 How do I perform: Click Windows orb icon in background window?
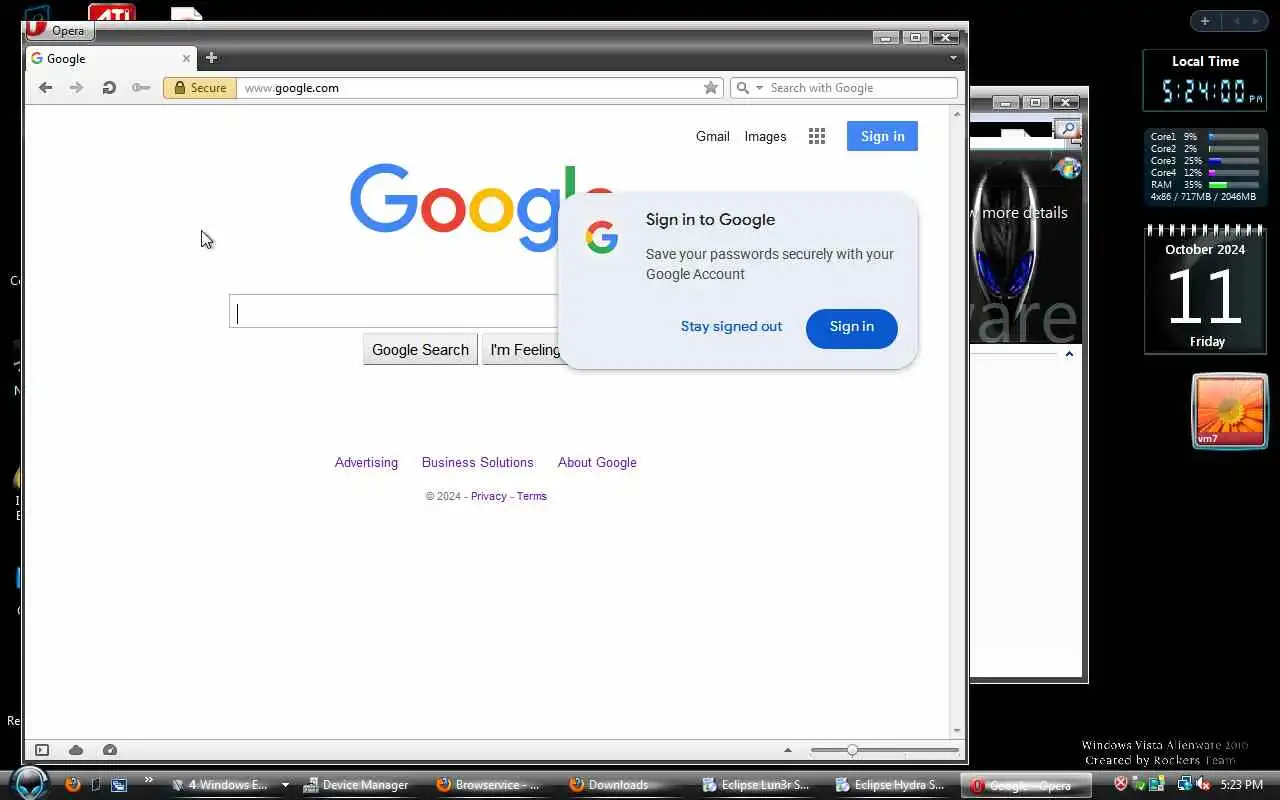point(1068,167)
